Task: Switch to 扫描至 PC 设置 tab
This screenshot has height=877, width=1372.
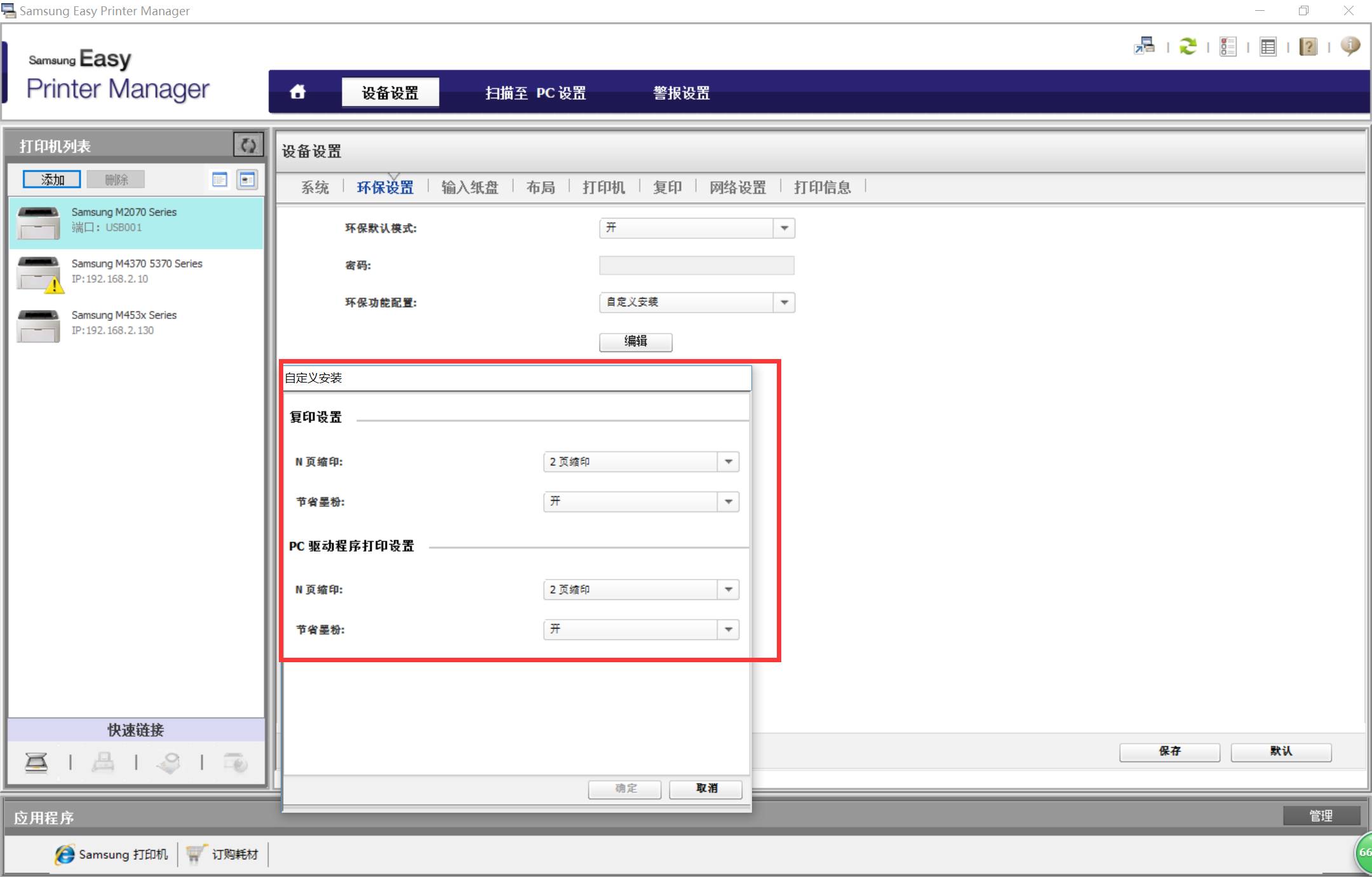Action: 535,93
